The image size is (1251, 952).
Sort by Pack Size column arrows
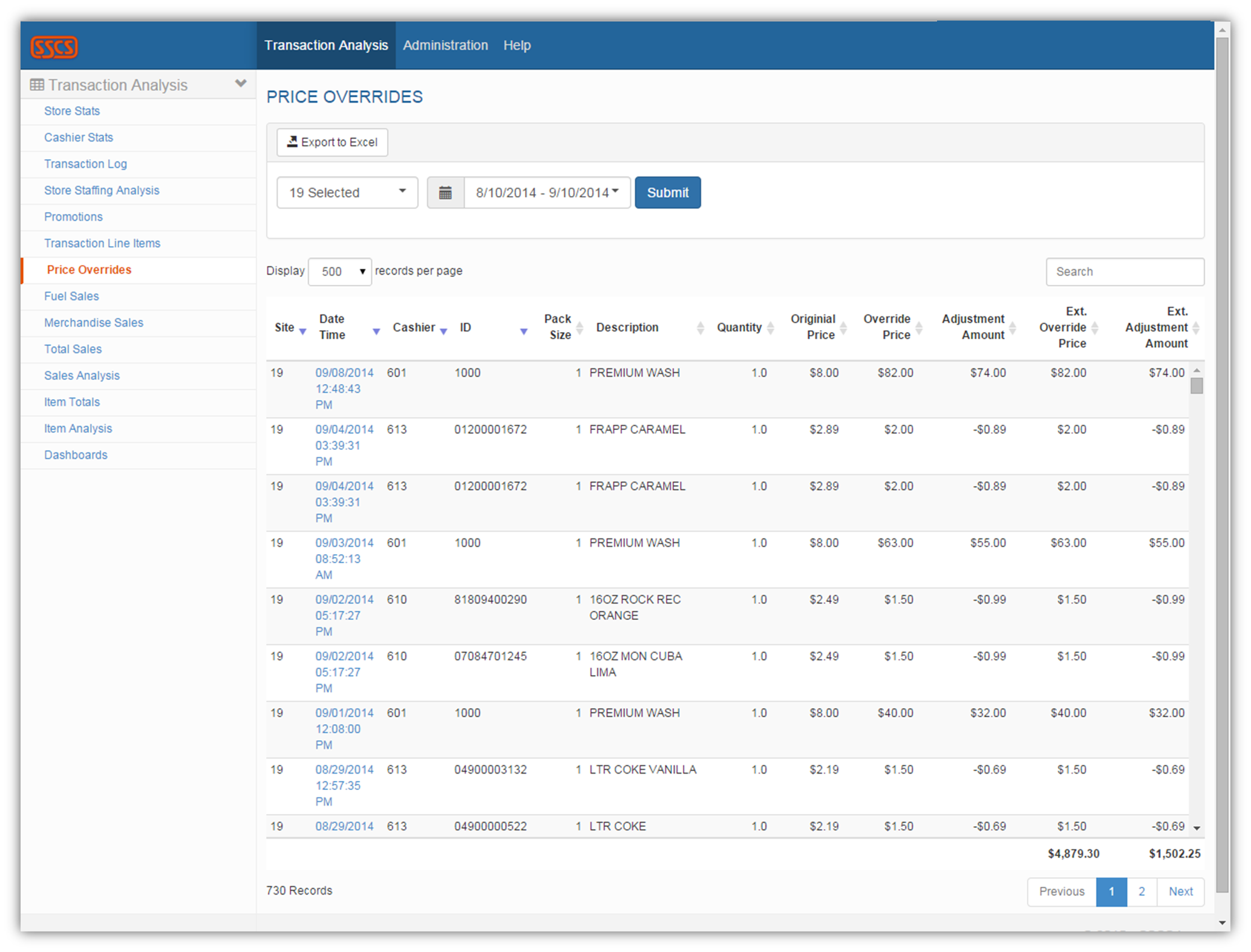pos(580,328)
